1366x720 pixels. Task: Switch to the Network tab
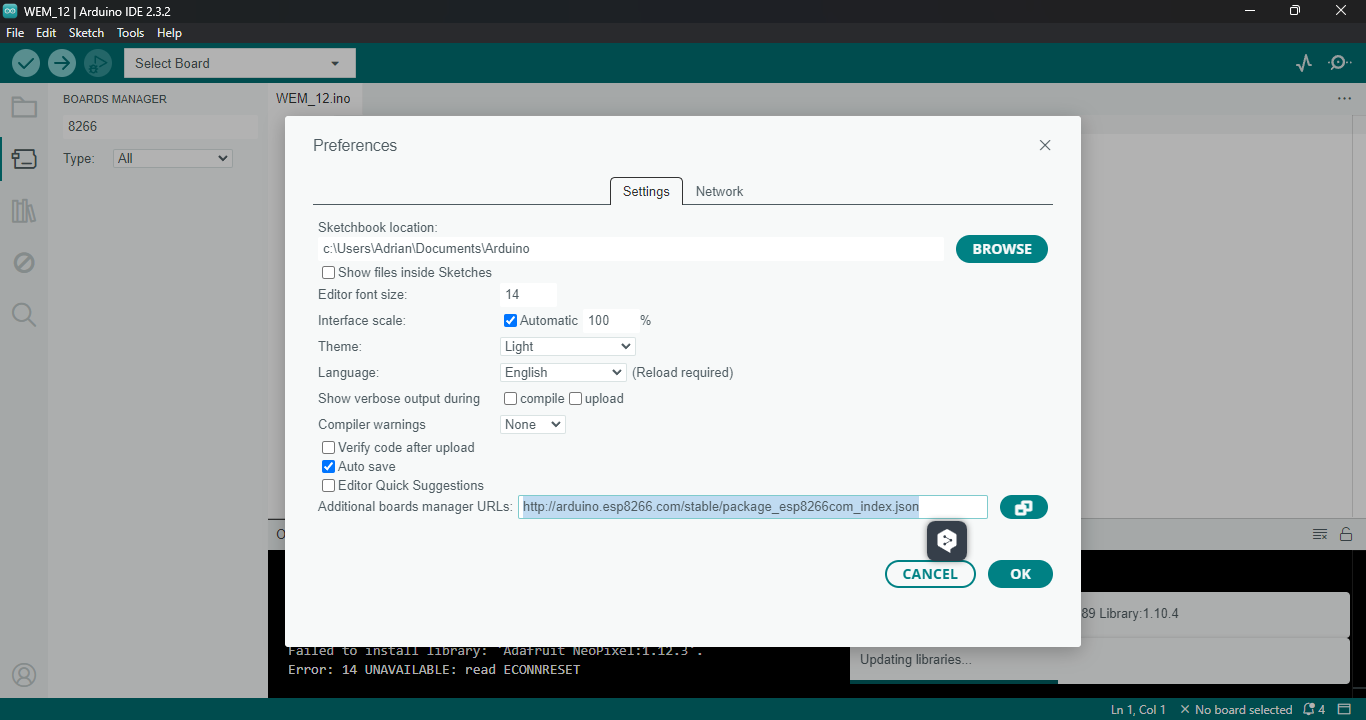pyautogui.click(x=719, y=191)
